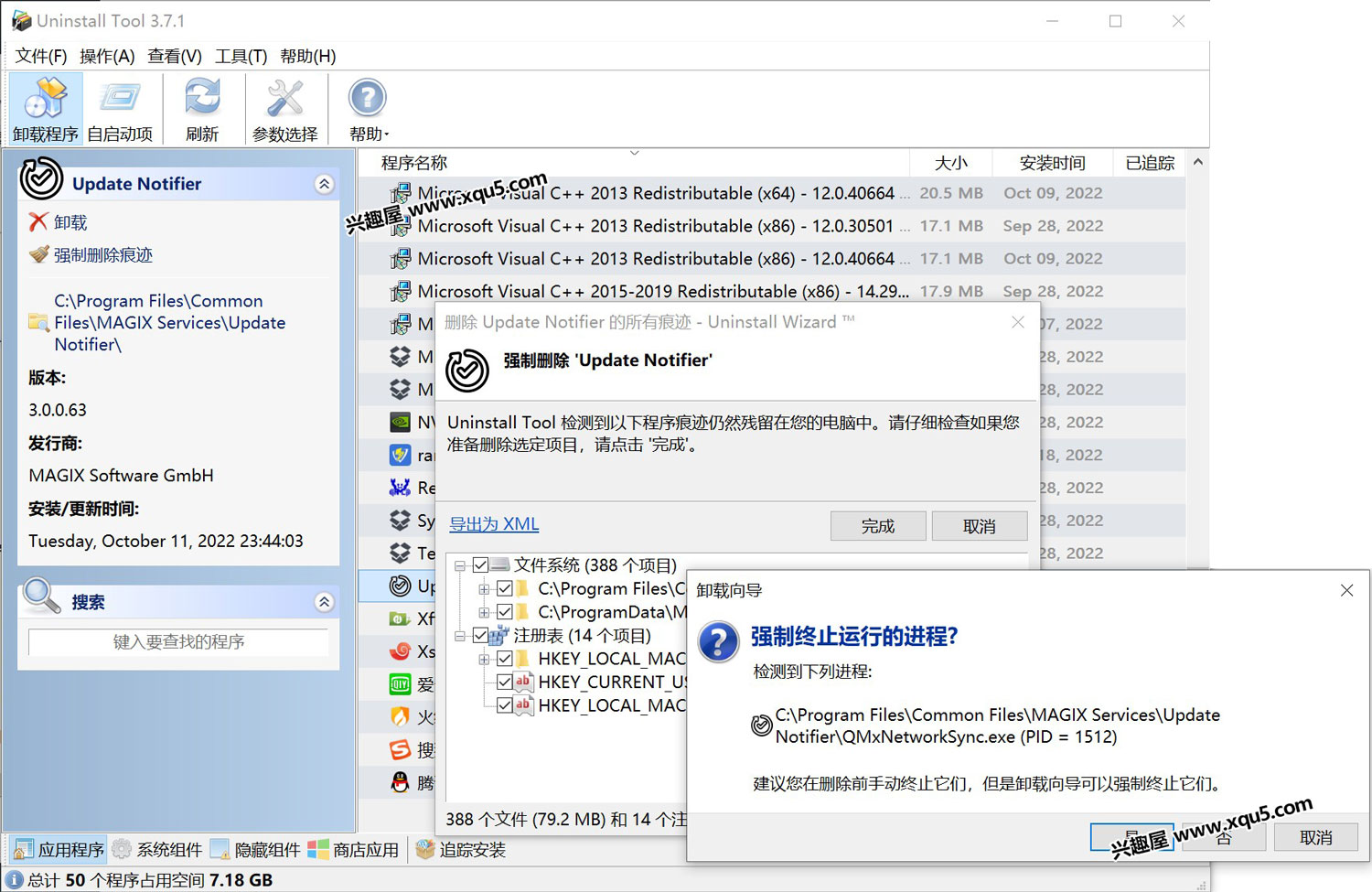This screenshot has height=892, width=1372.
Task: Select Visual C++ 2015-2019 Redistributable (x86) row icon
Action: (x=400, y=292)
